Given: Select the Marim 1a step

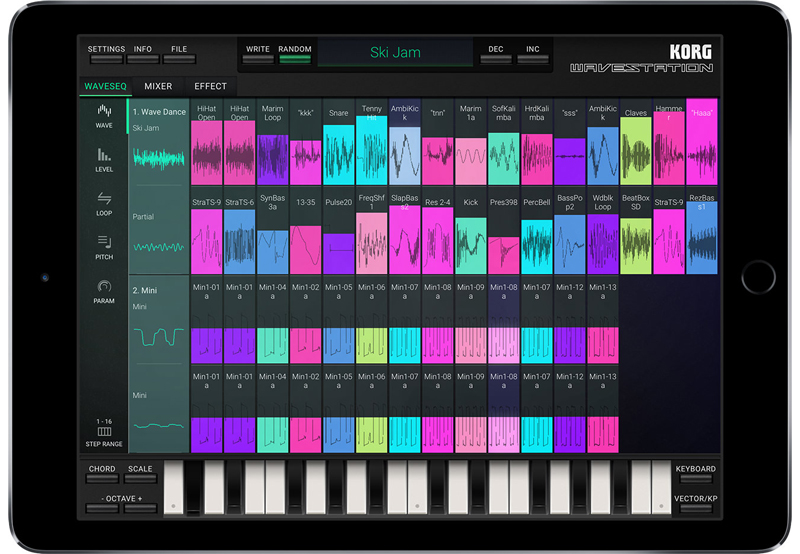Looking at the screenshot, I should (x=470, y=142).
